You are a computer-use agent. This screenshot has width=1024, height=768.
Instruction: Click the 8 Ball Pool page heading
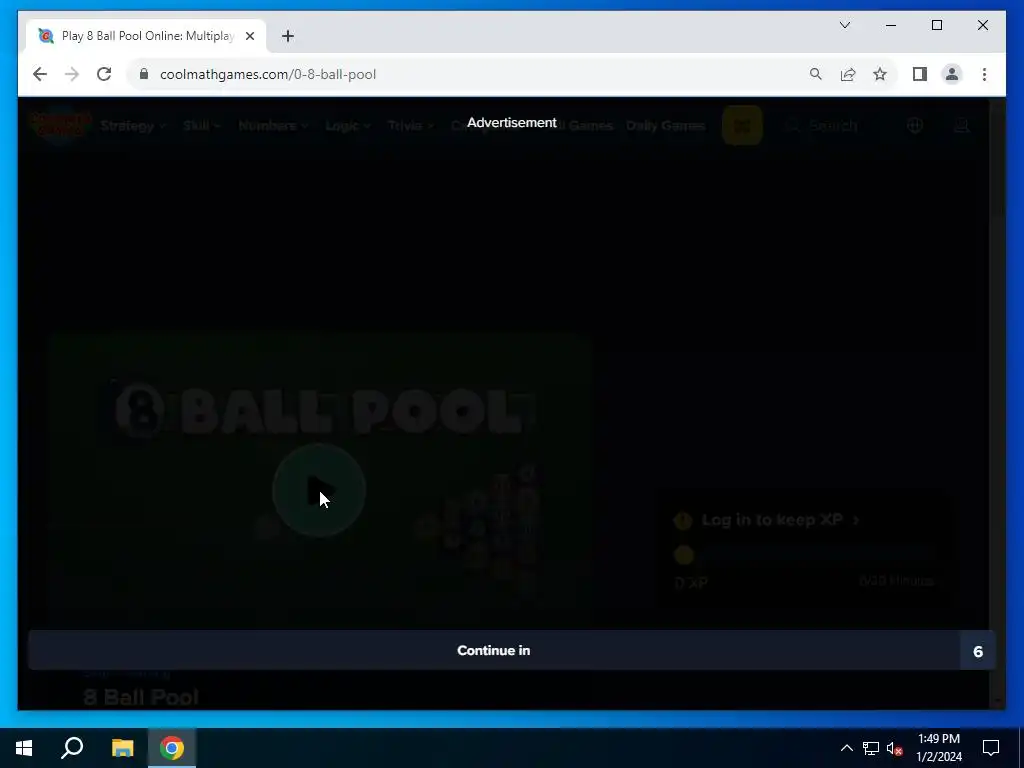(x=141, y=697)
